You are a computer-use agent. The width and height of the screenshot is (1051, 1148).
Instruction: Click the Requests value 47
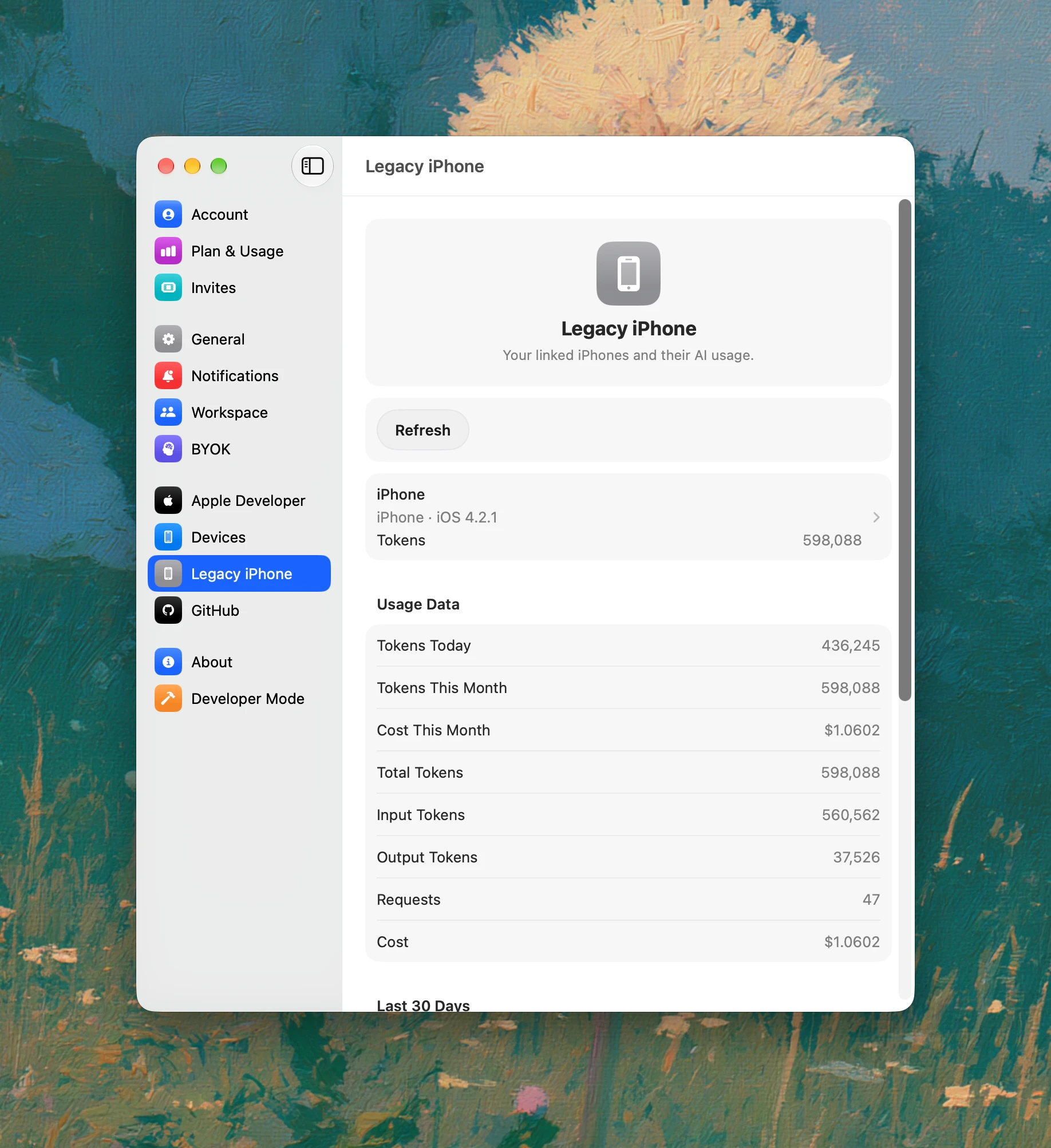(871, 900)
